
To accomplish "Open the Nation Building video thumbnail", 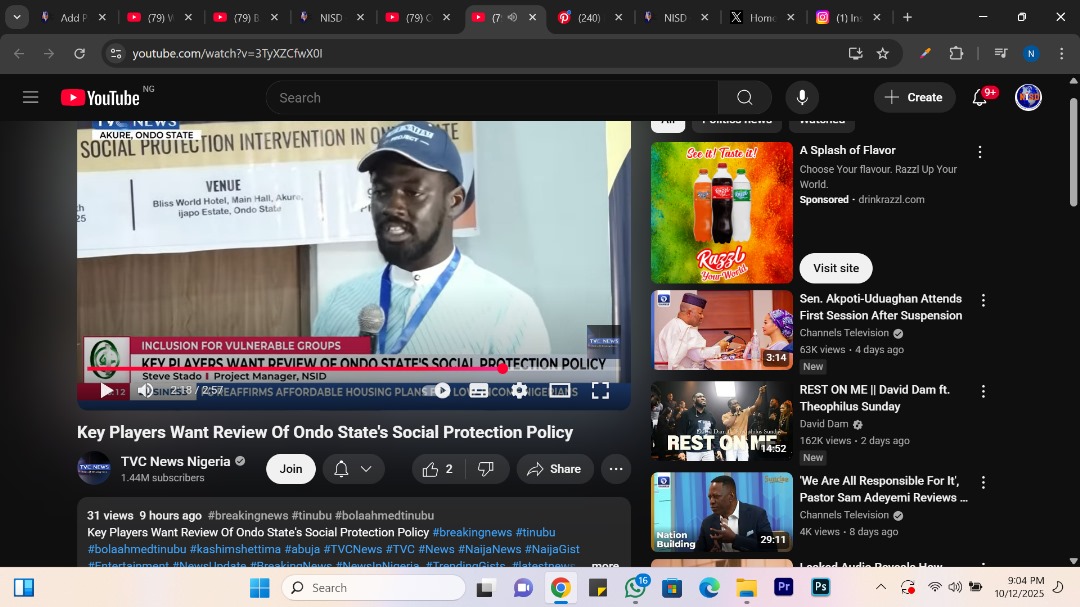I will point(722,512).
